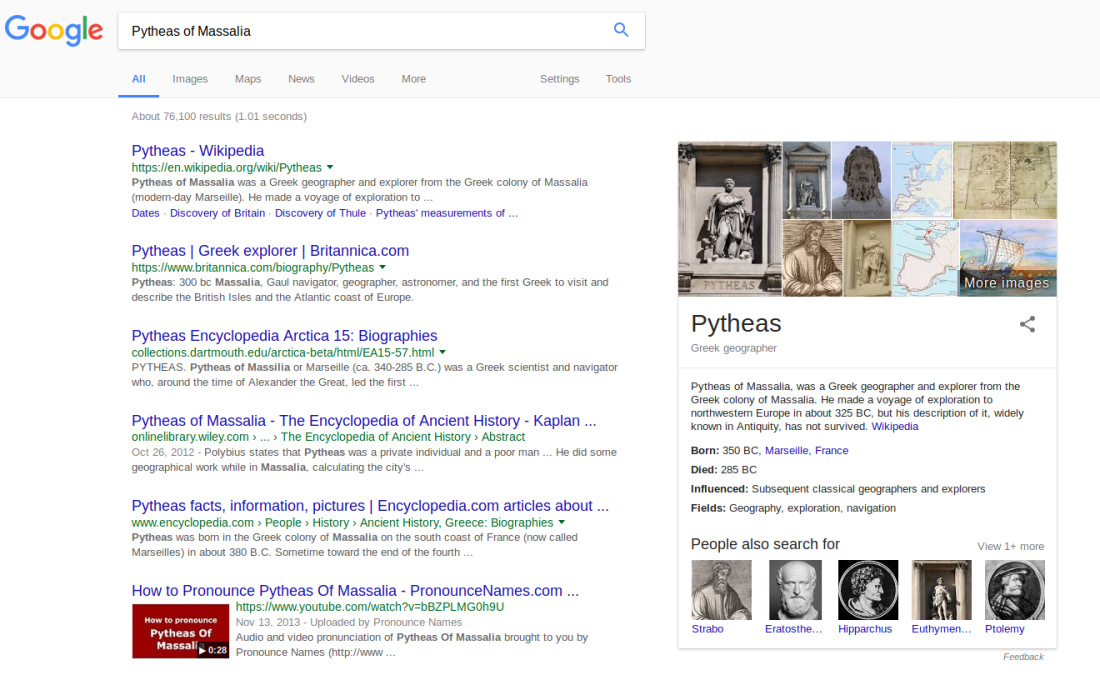1100x675 pixels.
Task: Open search Settings
Action: [x=559, y=78]
